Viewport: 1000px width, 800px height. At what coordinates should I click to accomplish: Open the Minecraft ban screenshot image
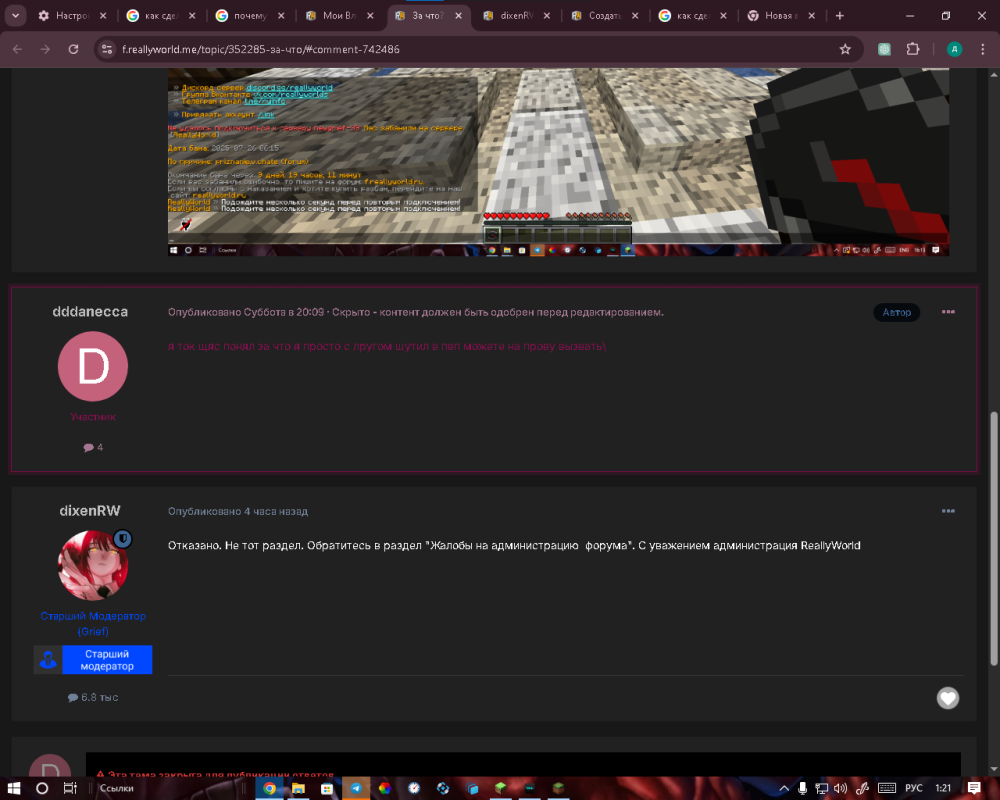[x=558, y=162]
